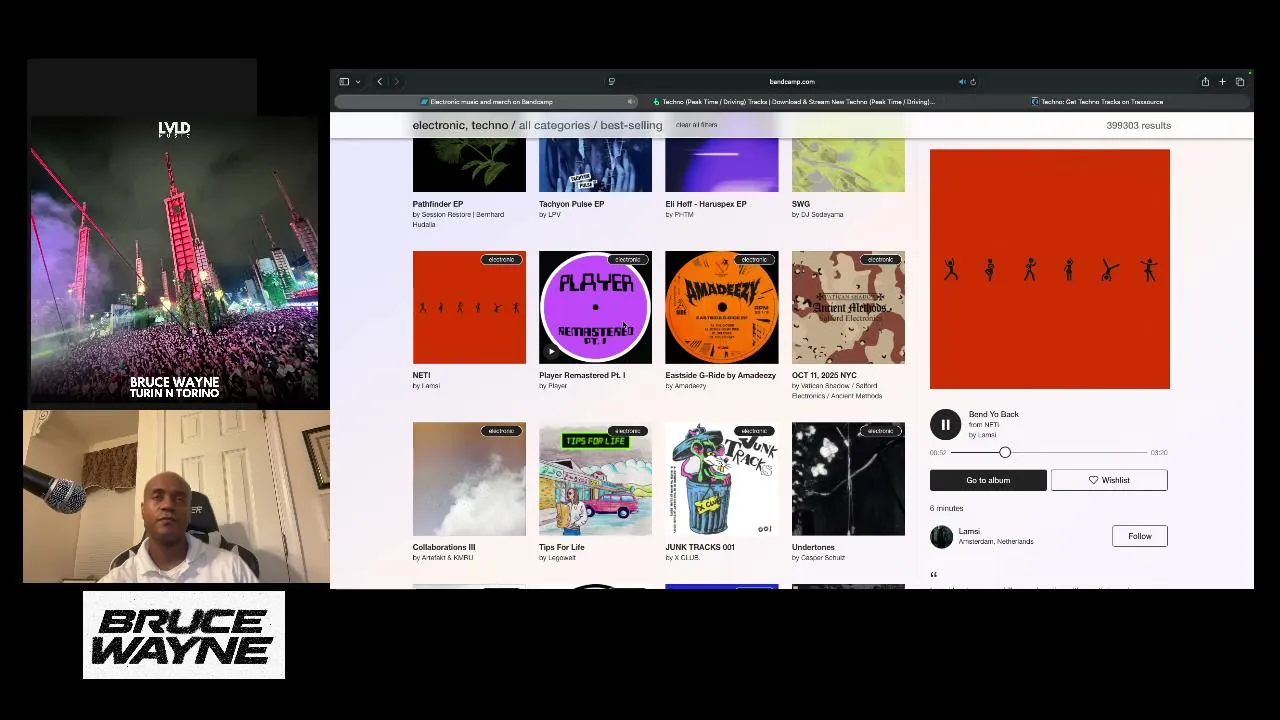Follow the artist Lamsi
This screenshot has height=720, width=1280.
click(x=1140, y=537)
